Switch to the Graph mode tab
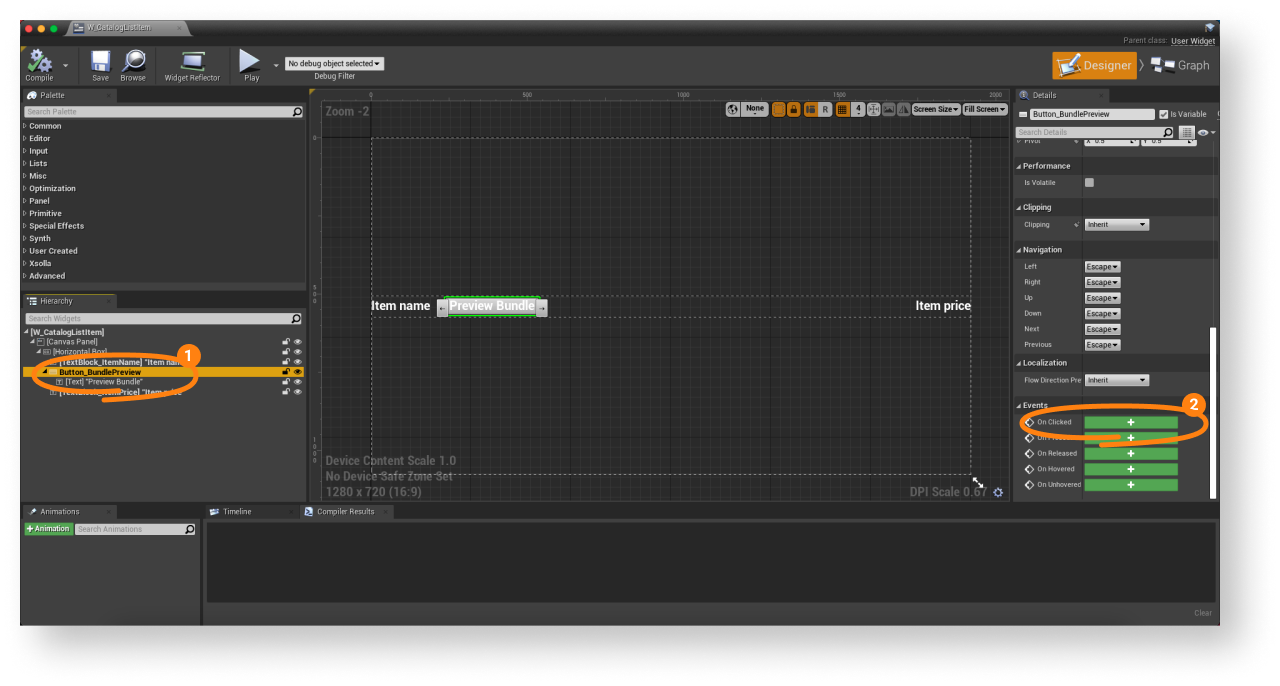The height and width of the screenshot is (686, 1280). (x=1181, y=66)
